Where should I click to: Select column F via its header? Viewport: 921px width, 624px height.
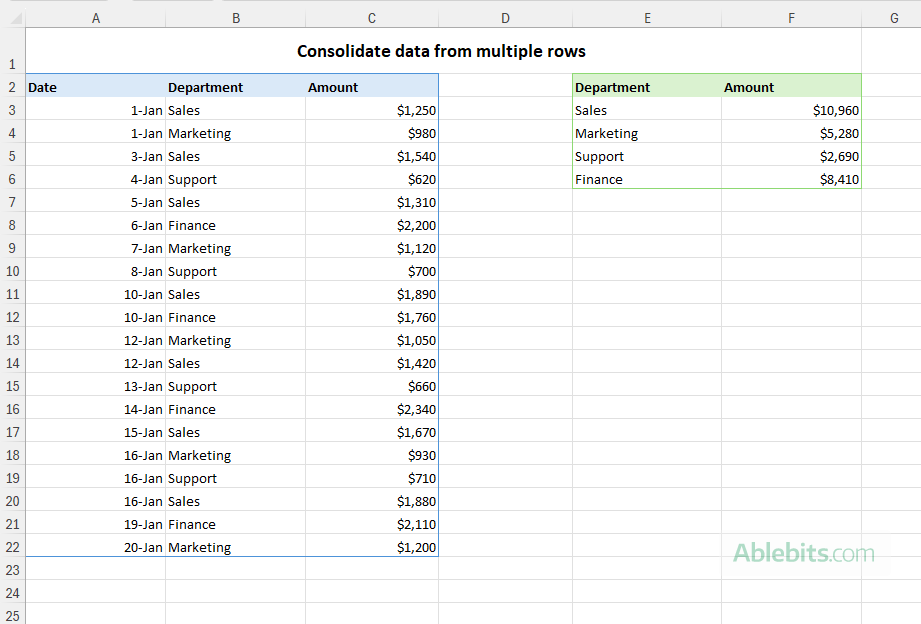[x=791, y=17]
